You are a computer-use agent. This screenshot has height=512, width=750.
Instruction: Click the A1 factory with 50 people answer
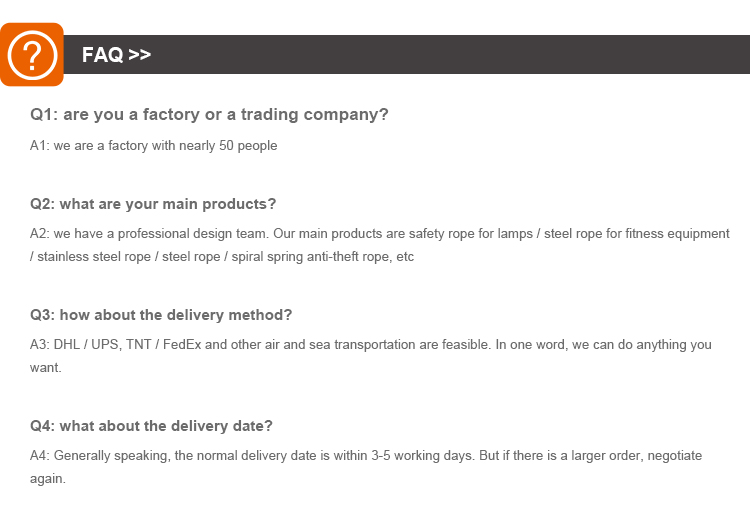click(x=153, y=146)
